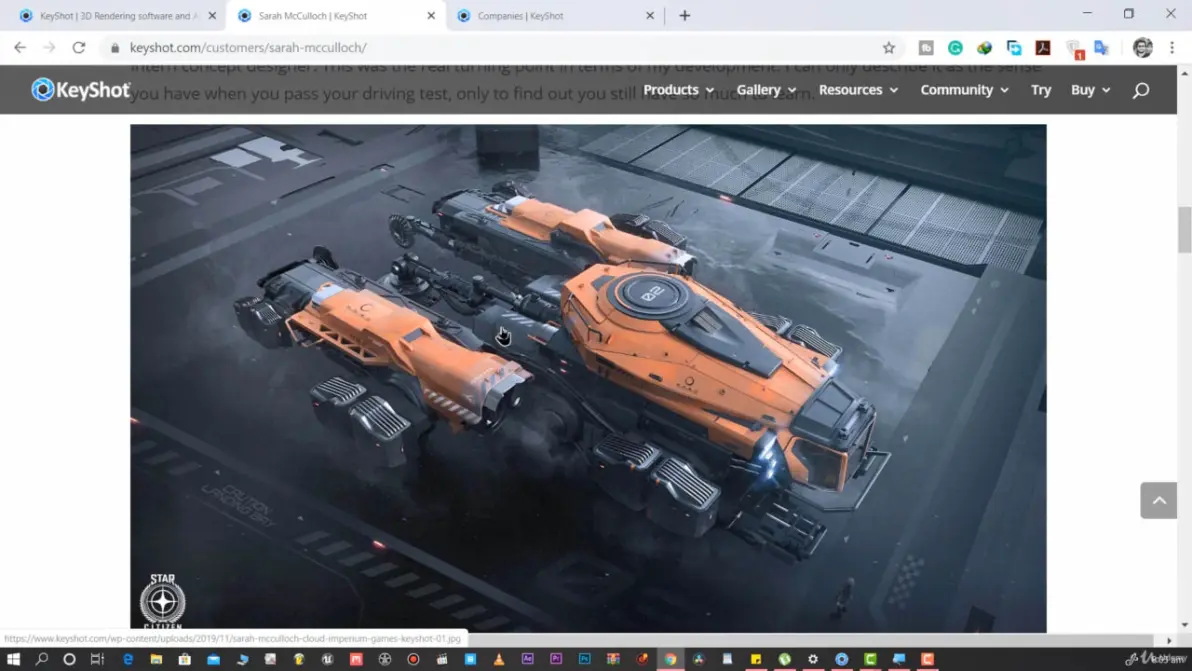Image resolution: width=1192 pixels, height=671 pixels.
Task: Click the scroll-to-top arrow button
Action: [1159, 500]
